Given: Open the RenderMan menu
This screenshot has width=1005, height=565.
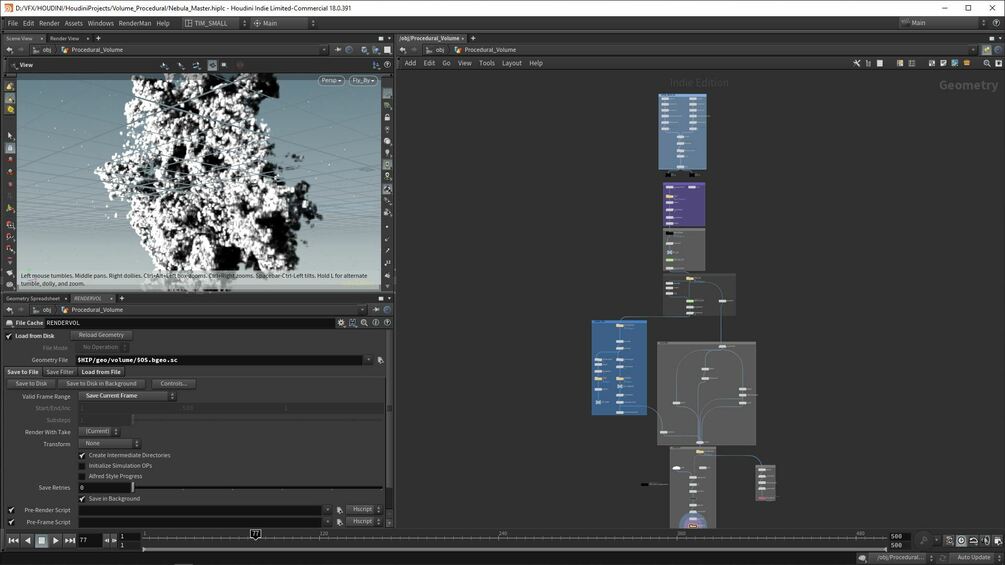Looking at the screenshot, I should pos(135,23).
